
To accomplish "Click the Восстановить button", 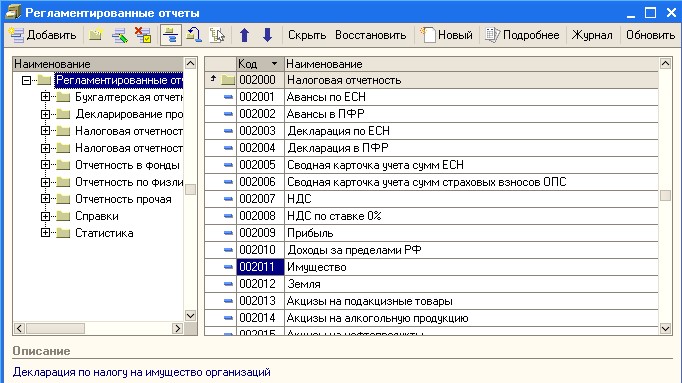I will [x=371, y=35].
